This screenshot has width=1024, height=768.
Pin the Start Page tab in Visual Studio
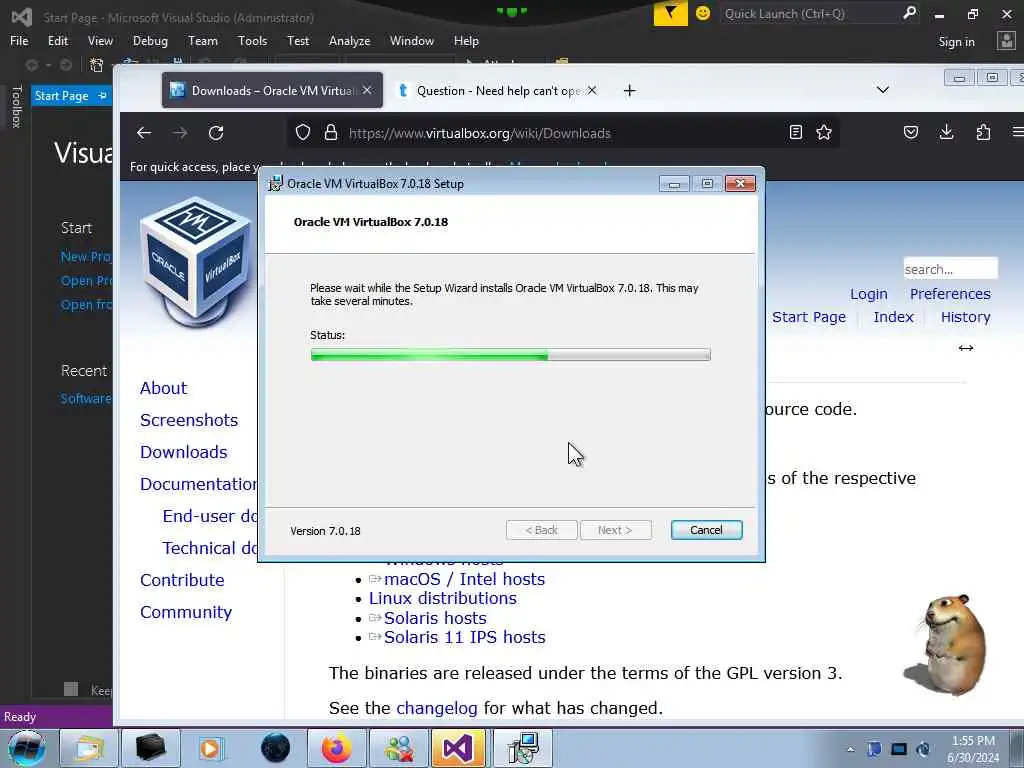(x=103, y=96)
